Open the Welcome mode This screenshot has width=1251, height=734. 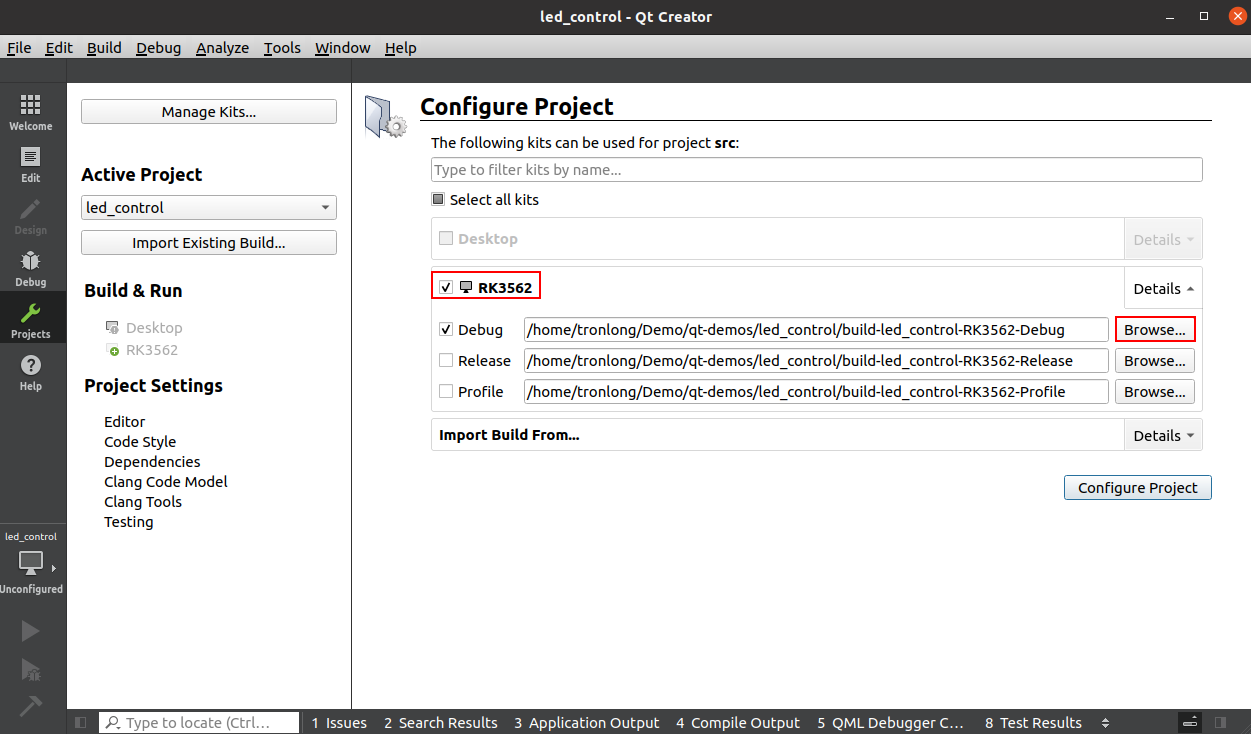tap(31, 113)
